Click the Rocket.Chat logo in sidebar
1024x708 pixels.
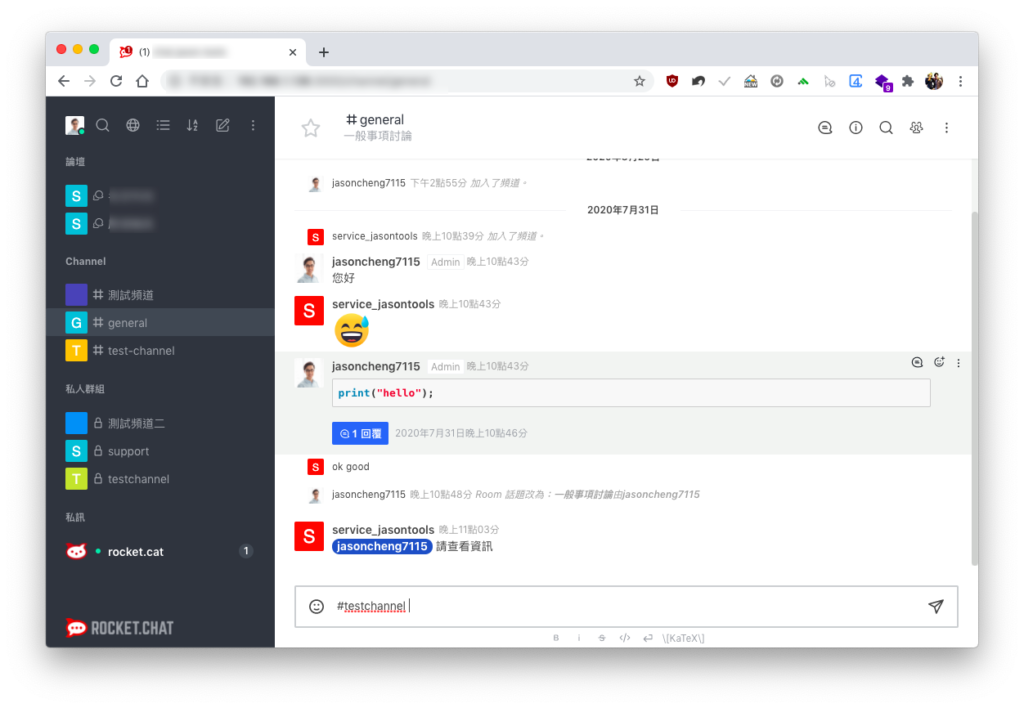(120, 628)
